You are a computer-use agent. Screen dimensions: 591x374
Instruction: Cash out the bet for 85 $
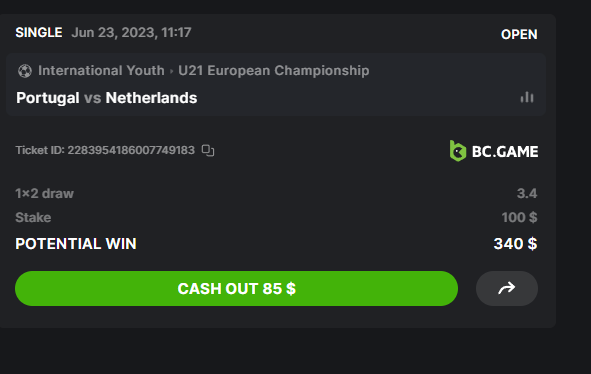click(236, 288)
